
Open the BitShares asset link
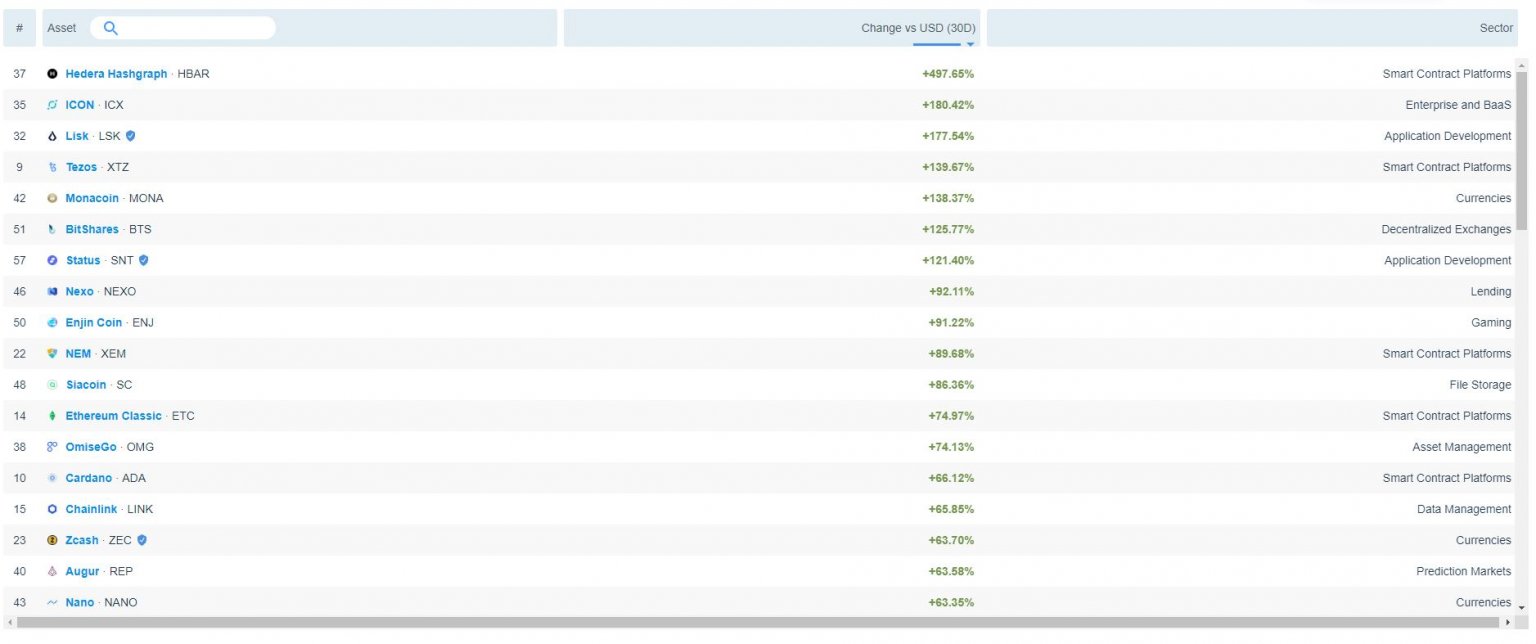tap(92, 229)
